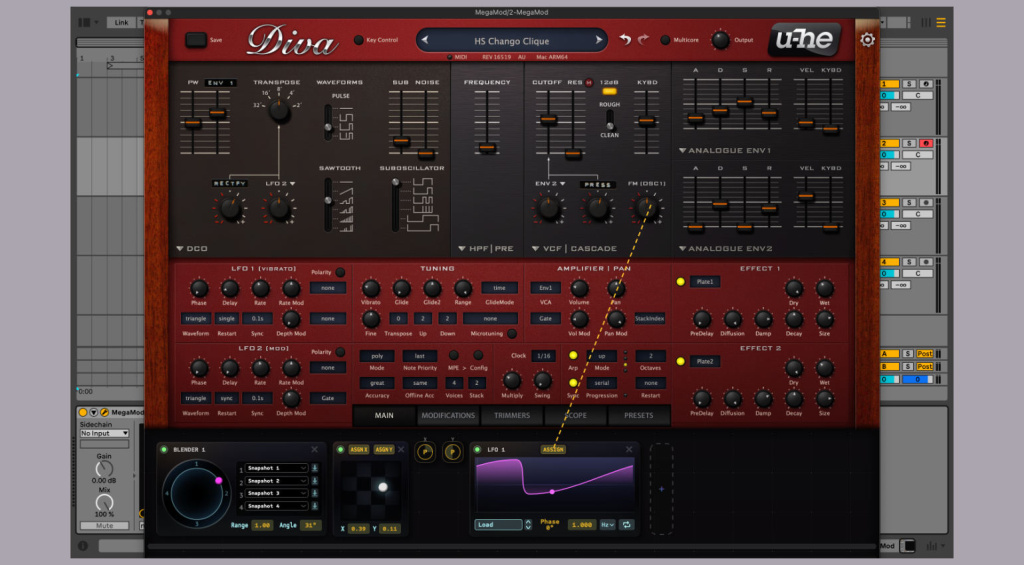Click the white dot in XY pad

(x=383, y=487)
